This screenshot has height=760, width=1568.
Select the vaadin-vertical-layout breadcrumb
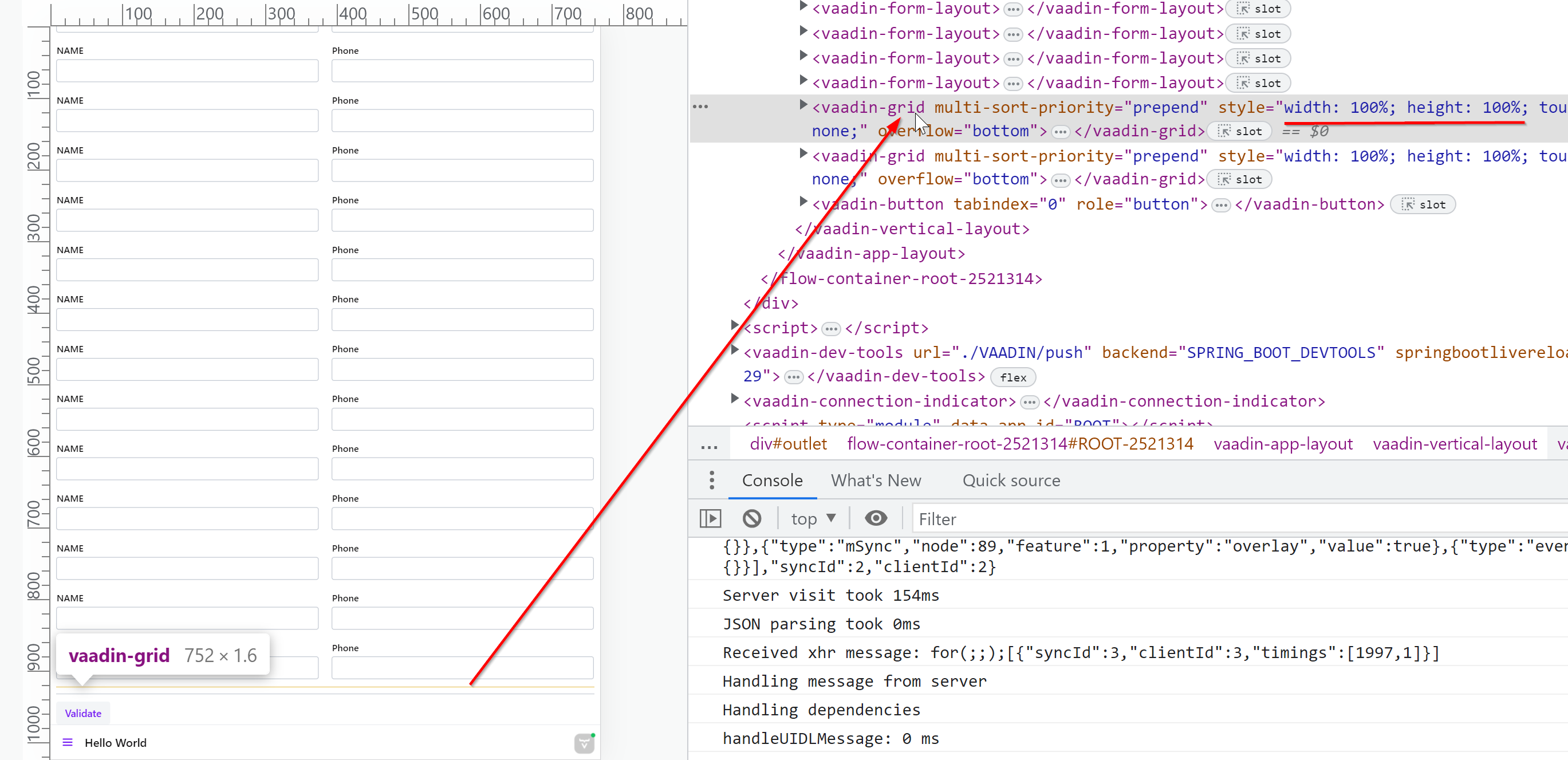1455,444
